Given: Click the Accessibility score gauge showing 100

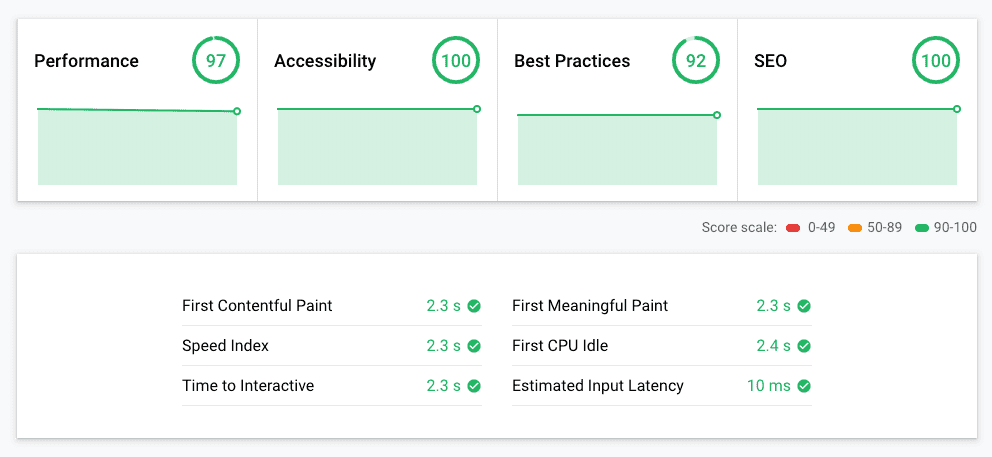Looking at the screenshot, I should coord(456,61).
